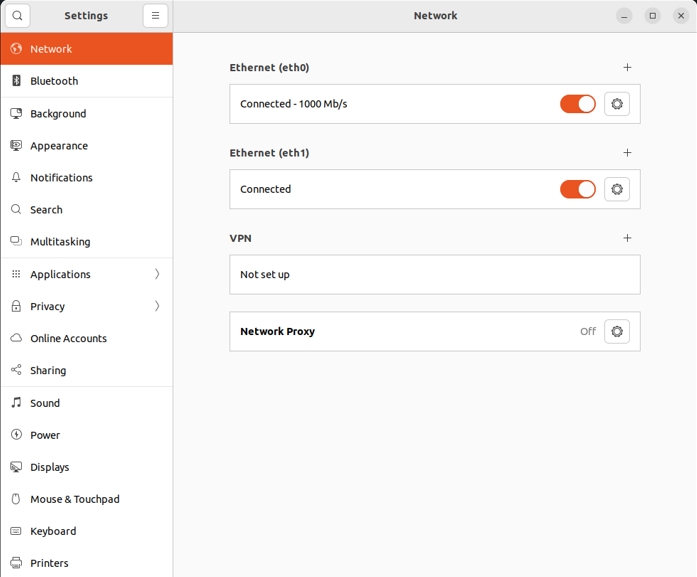Click the 'Not set up' VPN text
Image resolution: width=697 pixels, height=577 pixels.
(264, 275)
